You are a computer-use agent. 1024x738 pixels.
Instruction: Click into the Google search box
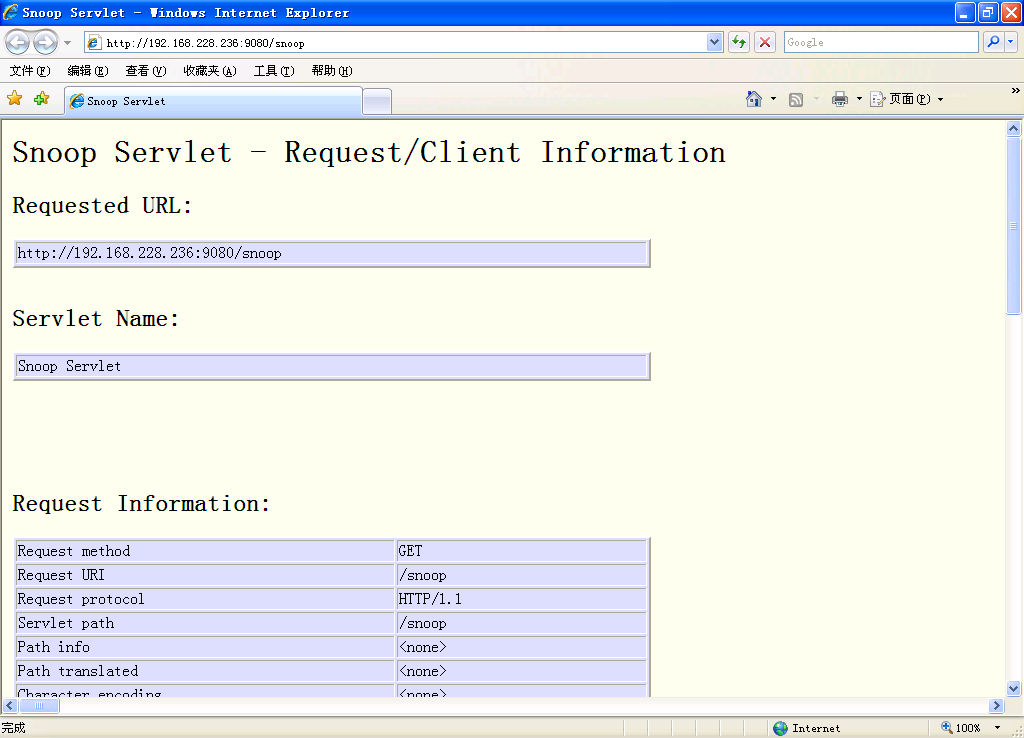tap(880, 42)
